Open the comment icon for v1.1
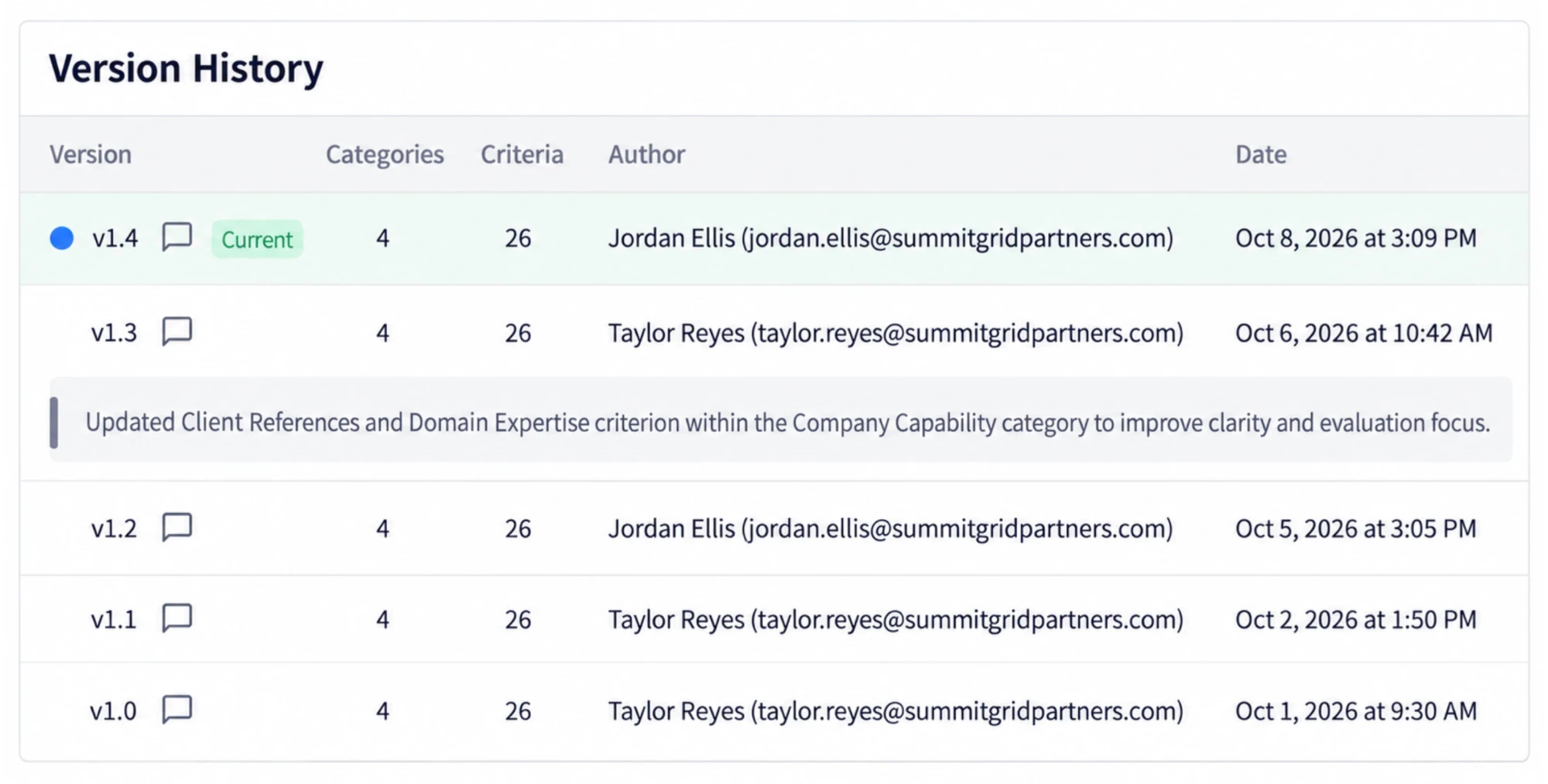Screen dimensions: 1548x784 (x=177, y=618)
